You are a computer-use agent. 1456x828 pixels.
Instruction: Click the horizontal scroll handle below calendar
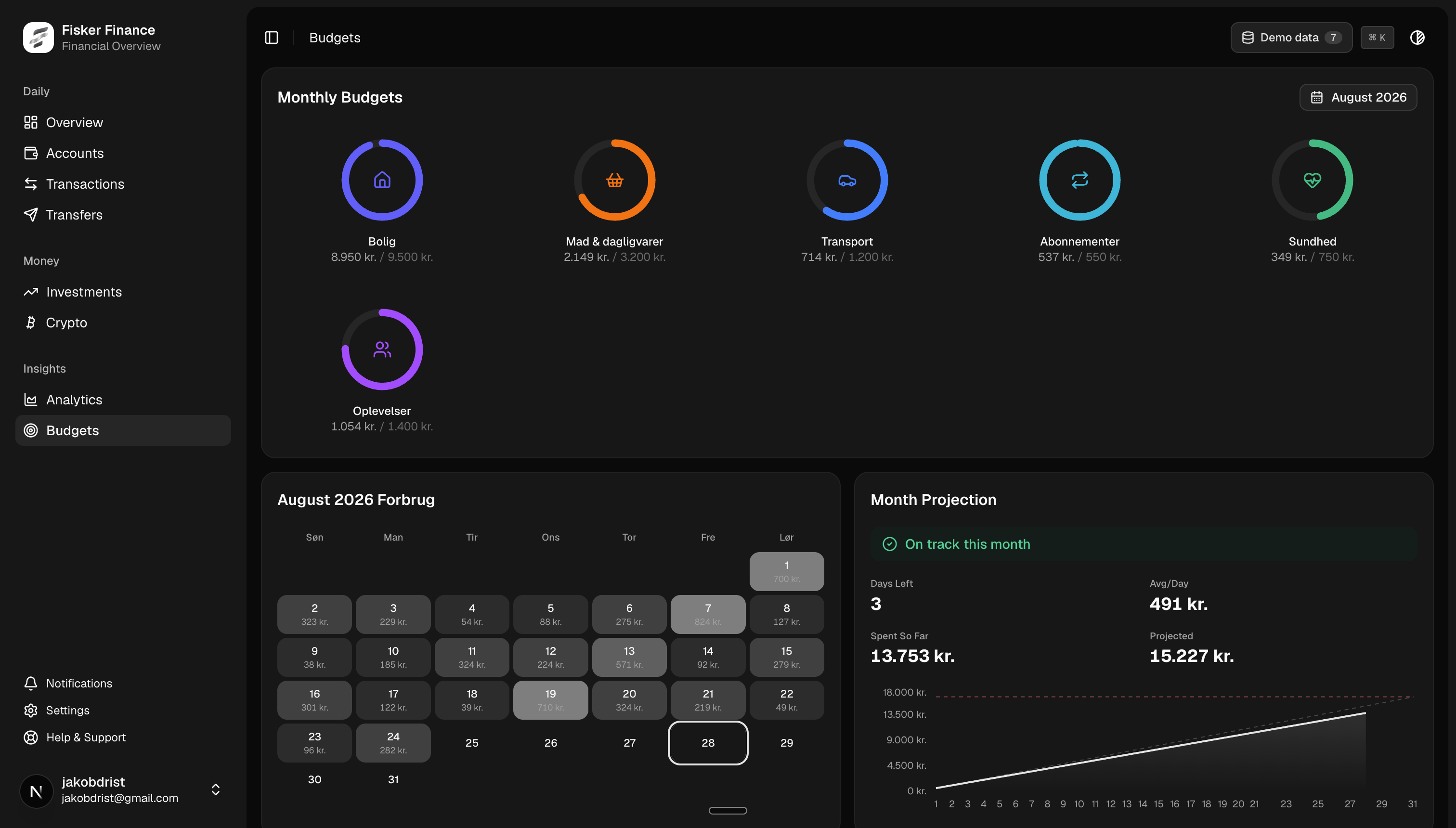pyautogui.click(x=728, y=810)
